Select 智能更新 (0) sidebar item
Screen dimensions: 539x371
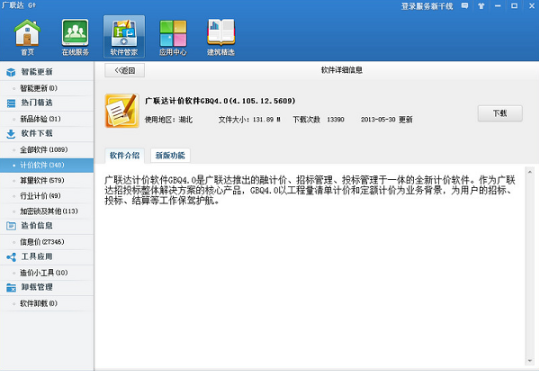(47, 88)
